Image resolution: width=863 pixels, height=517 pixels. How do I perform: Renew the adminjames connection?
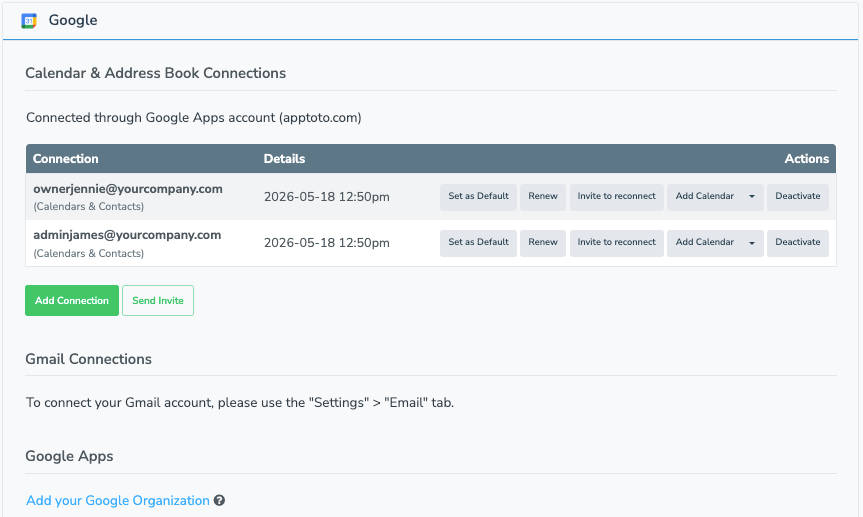click(543, 243)
